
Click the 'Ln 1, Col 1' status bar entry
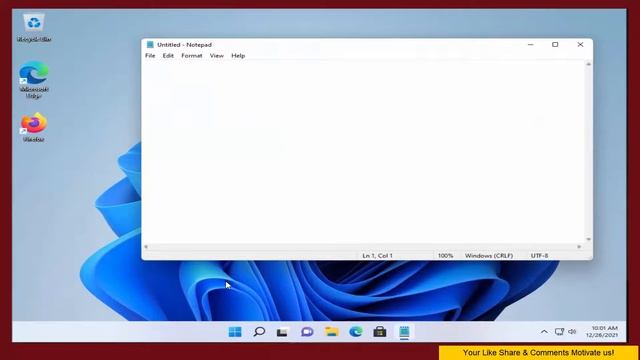377,256
